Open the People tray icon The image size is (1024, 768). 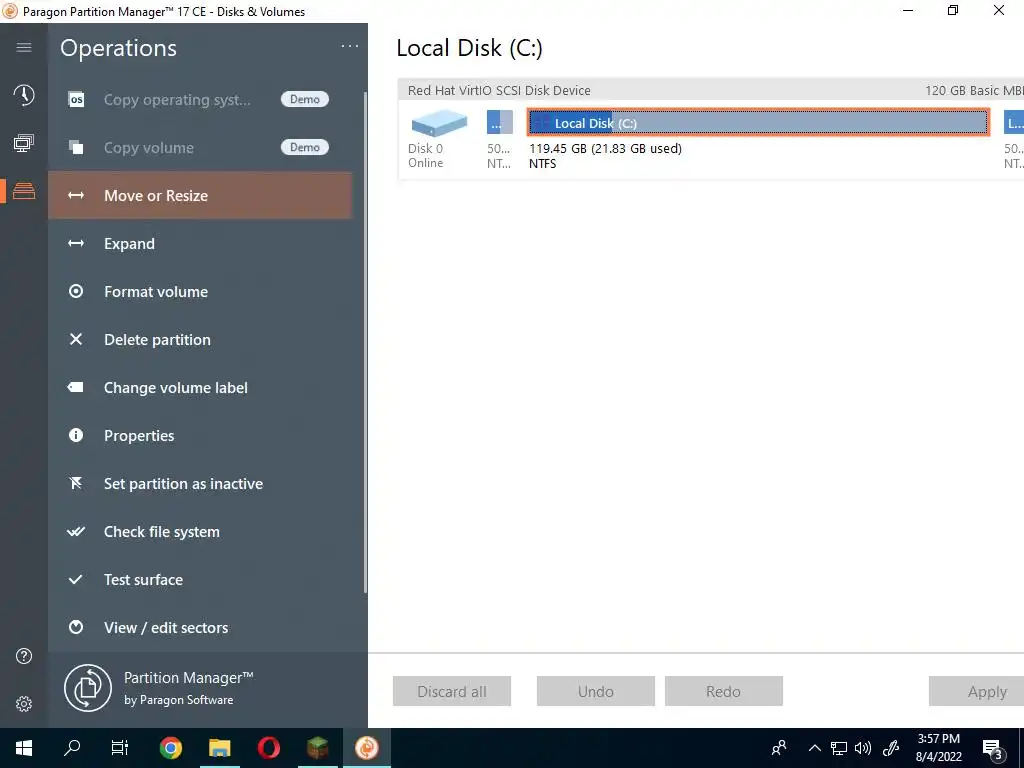click(779, 748)
